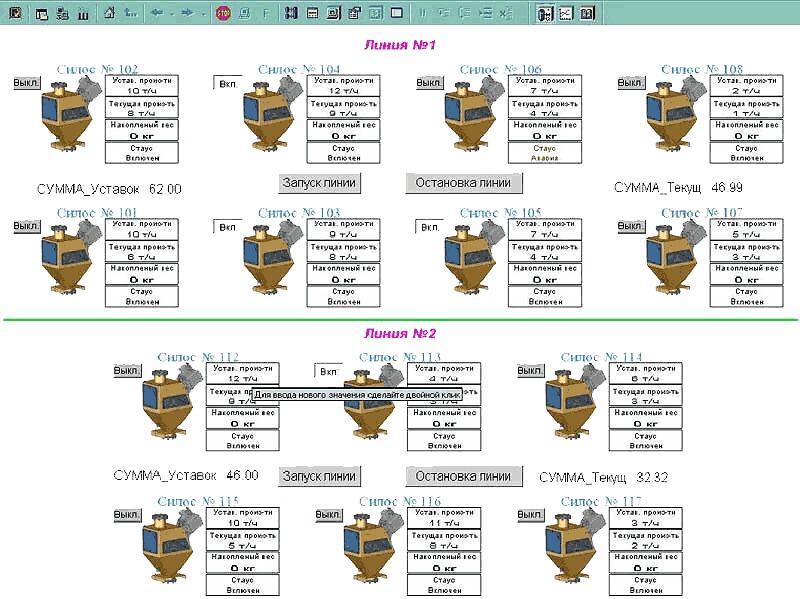Click the forward arrow navigation icon

click(187, 14)
